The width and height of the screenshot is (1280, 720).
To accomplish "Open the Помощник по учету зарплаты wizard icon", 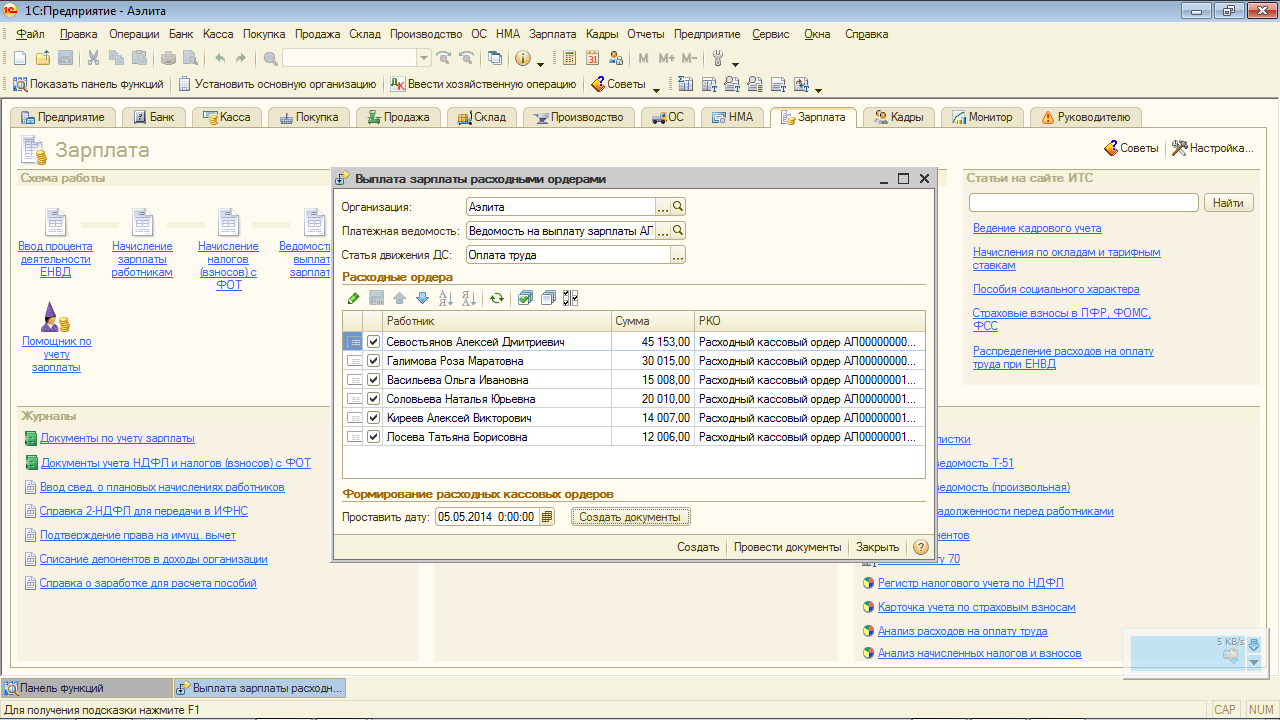I will pos(56,317).
